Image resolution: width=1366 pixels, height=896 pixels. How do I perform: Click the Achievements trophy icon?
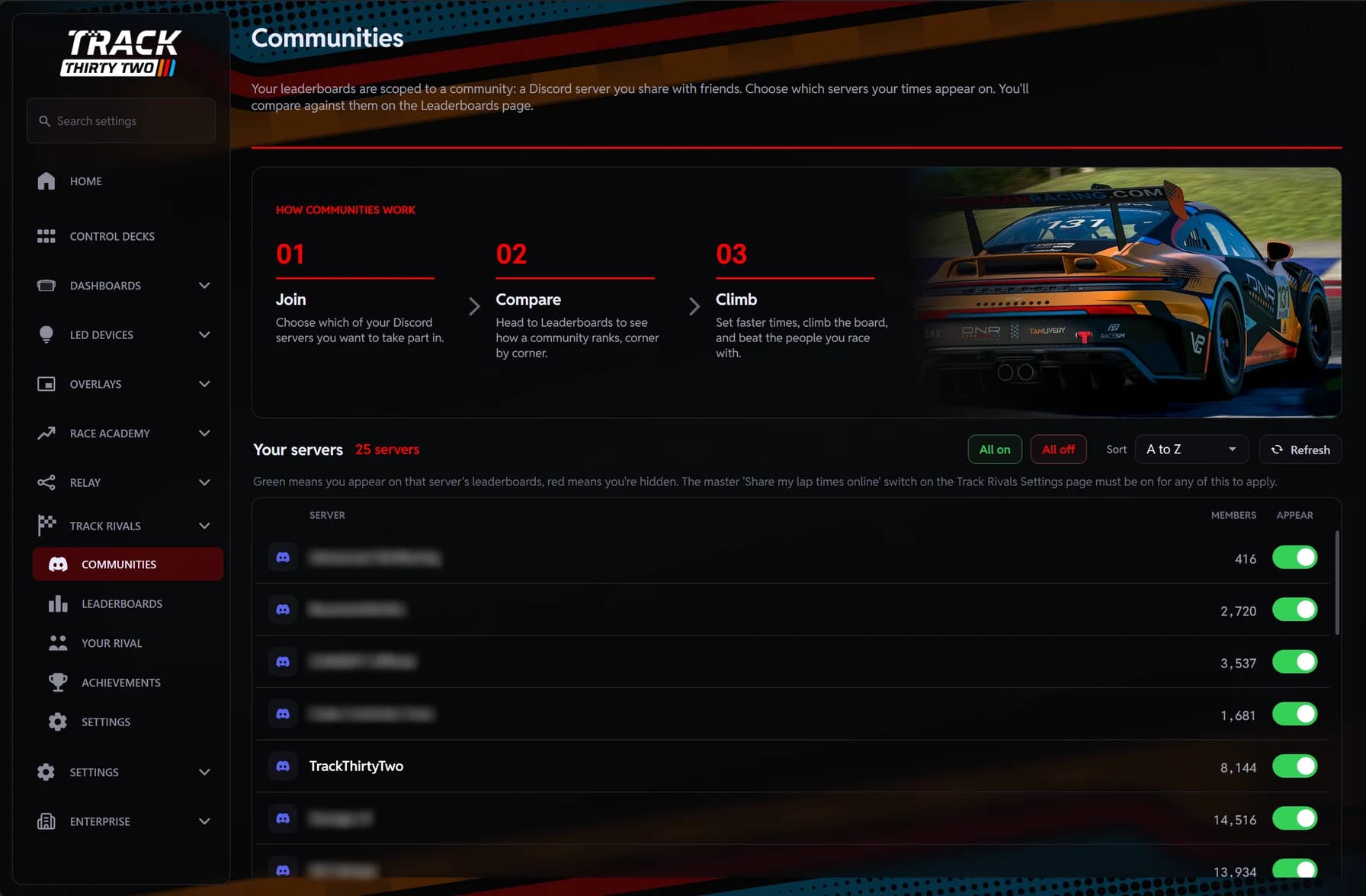click(58, 683)
